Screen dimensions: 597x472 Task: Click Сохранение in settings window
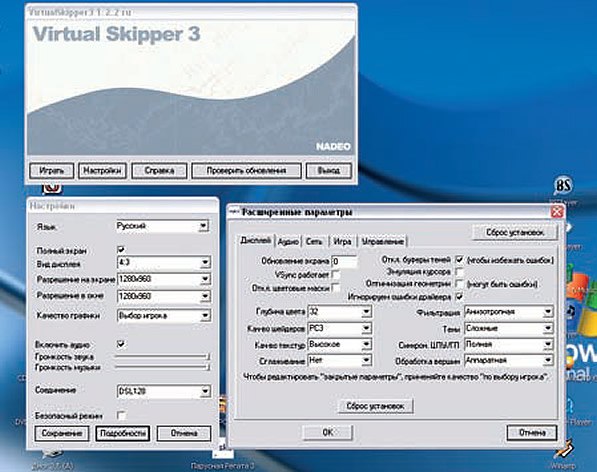pos(62,433)
